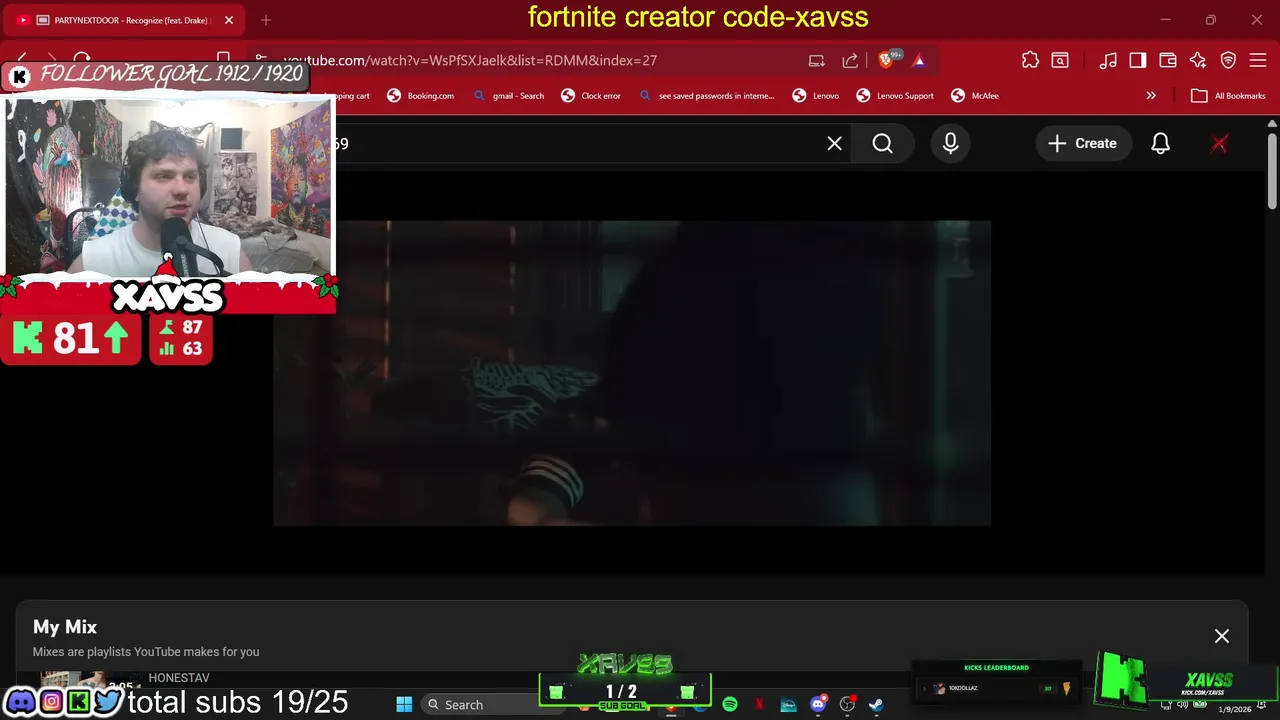Open the Brave Shields lion icon
This screenshot has width=1280, height=720.
(x=886, y=60)
